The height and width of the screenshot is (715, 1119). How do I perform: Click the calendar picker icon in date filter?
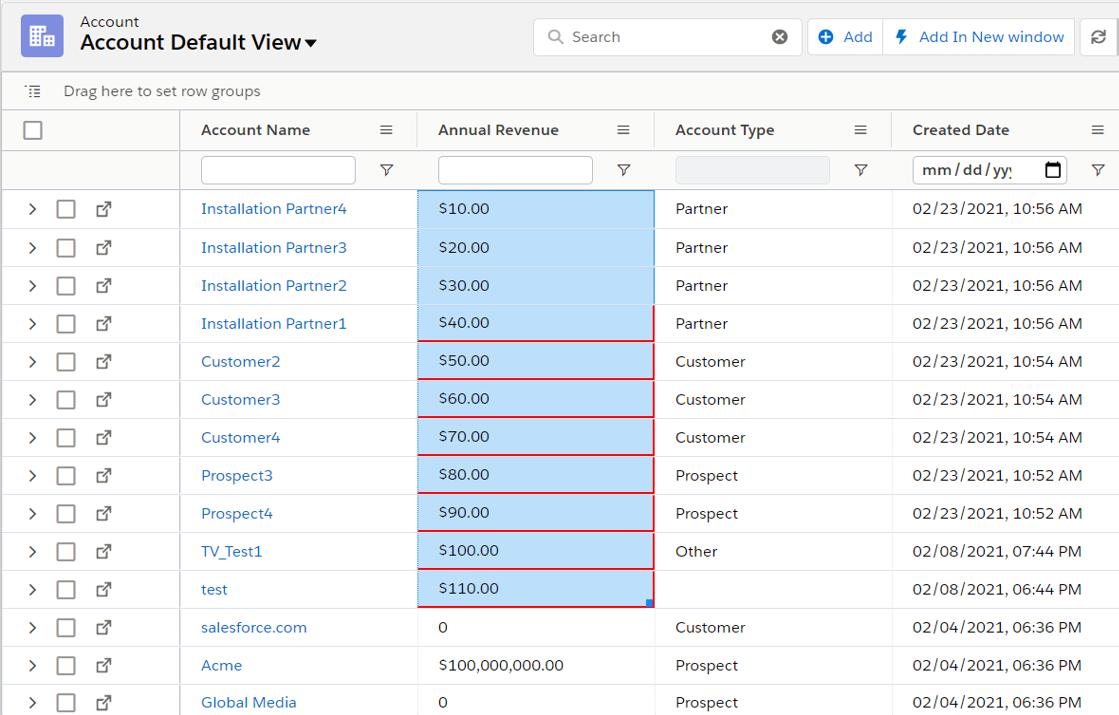[1052, 170]
